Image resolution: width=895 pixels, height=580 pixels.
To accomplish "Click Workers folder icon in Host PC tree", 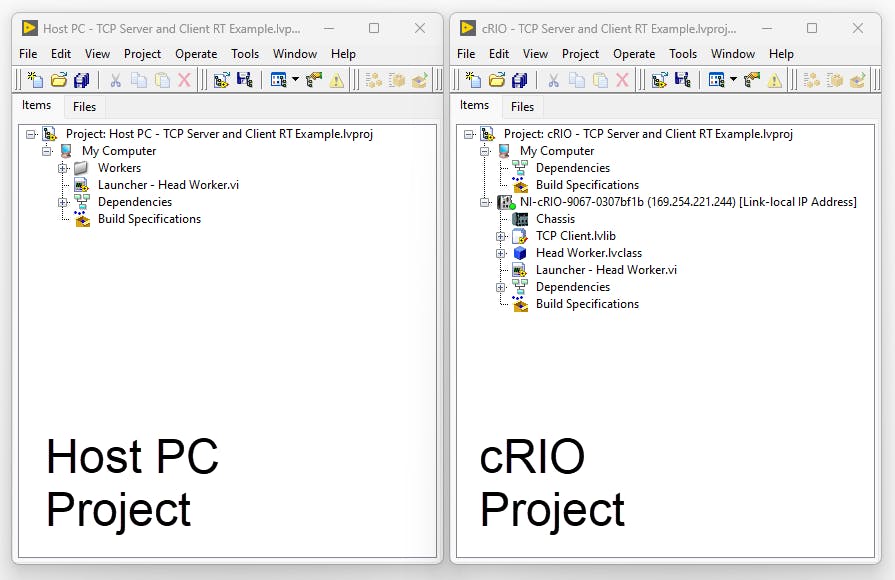I will coord(82,168).
